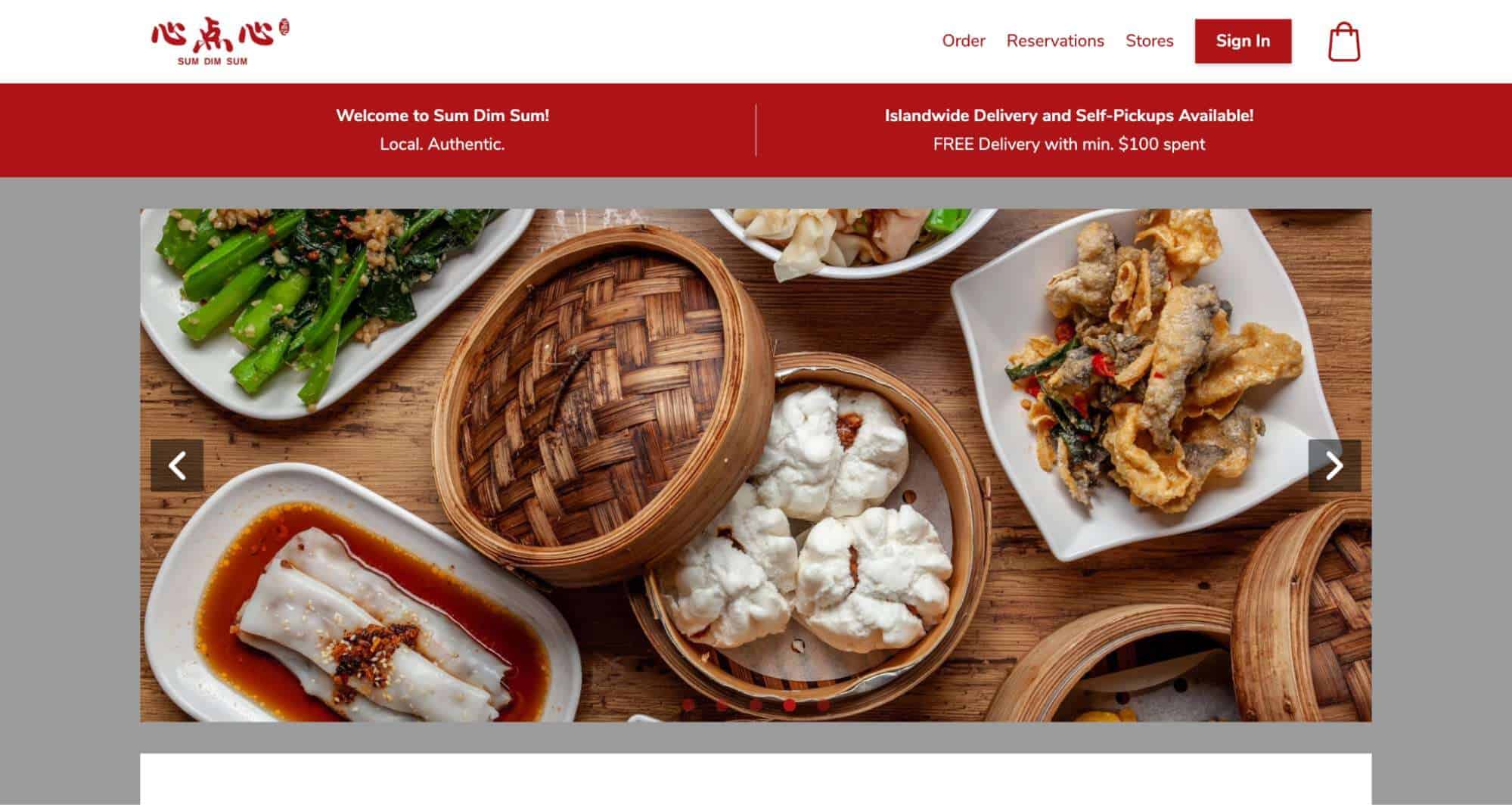Select the second carousel indicator dot
The width and height of the screenshot is (1512, 805).
coord(722,705)
